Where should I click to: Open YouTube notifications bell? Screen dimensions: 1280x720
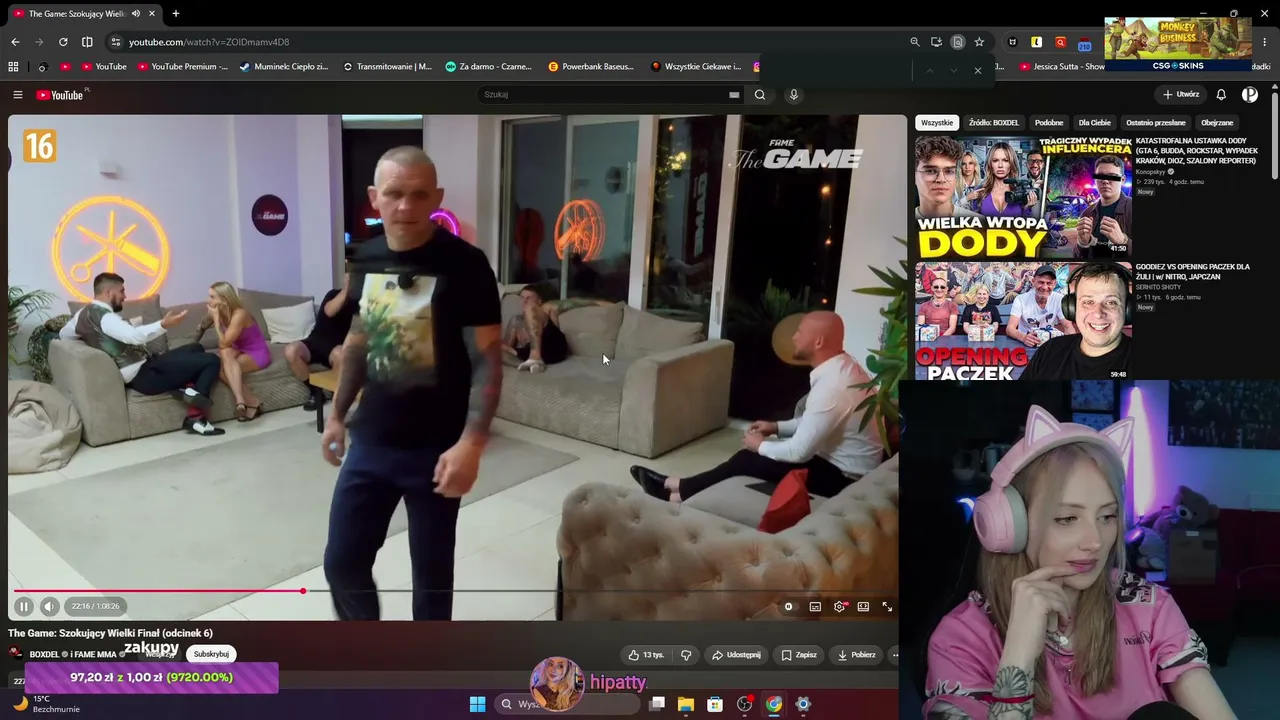tap(1221, 95)
